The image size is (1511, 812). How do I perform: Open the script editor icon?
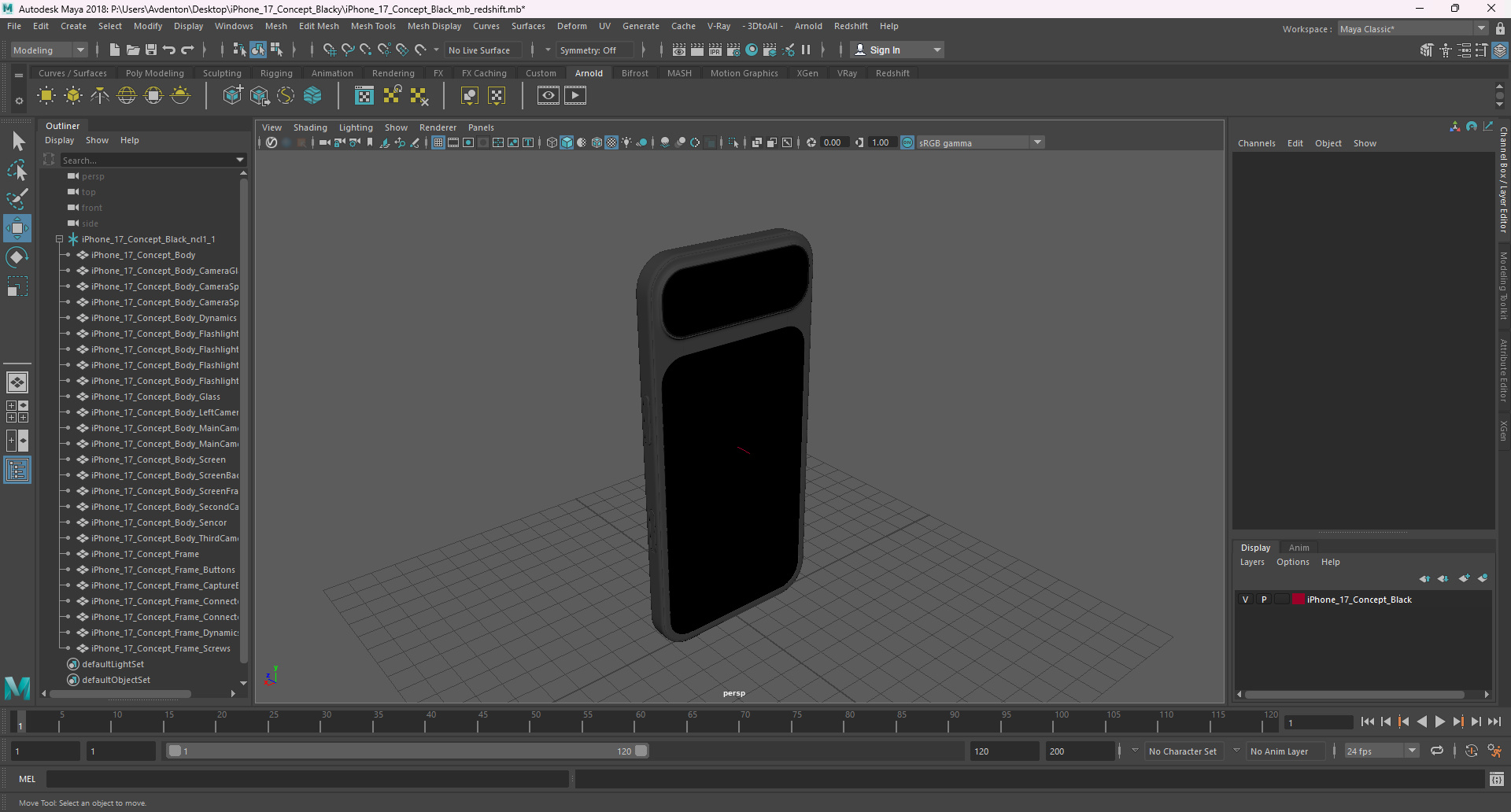click(x=1497, y=779)
